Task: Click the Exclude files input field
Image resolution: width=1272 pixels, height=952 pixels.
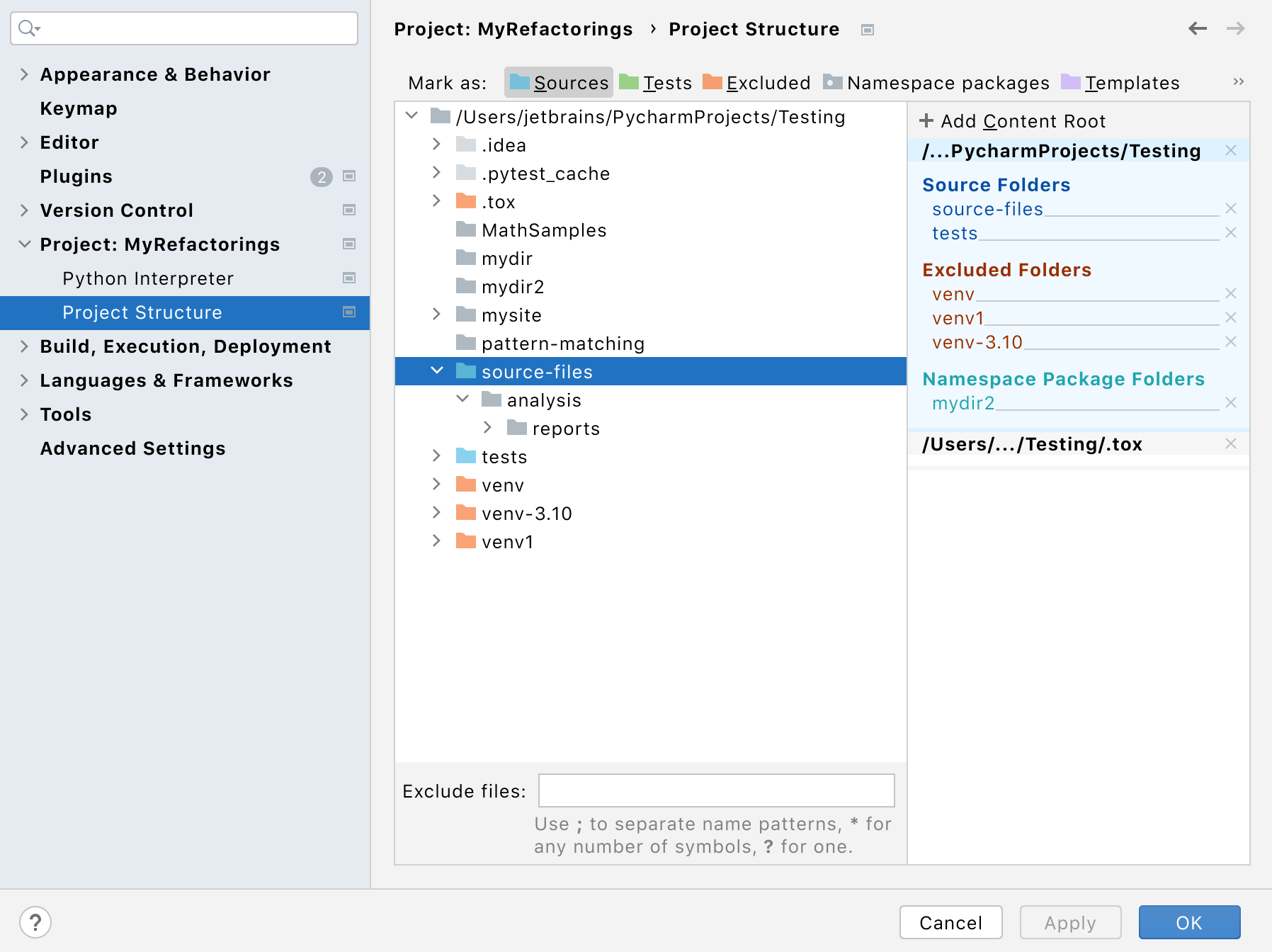Action: 716,790
